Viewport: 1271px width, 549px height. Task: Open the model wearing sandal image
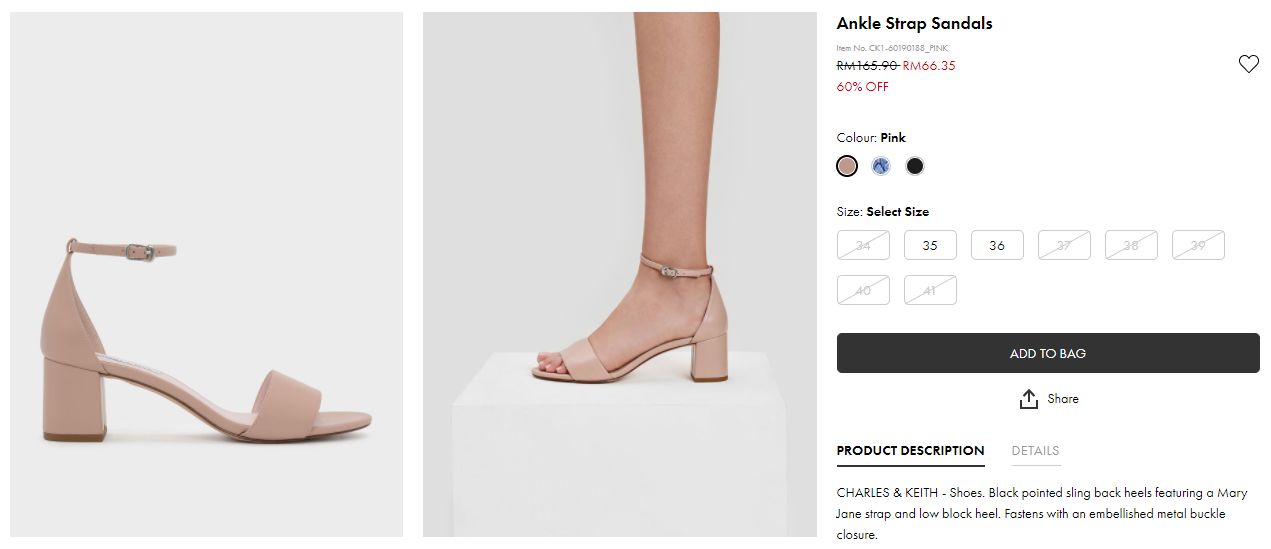(x=619, y=275)
